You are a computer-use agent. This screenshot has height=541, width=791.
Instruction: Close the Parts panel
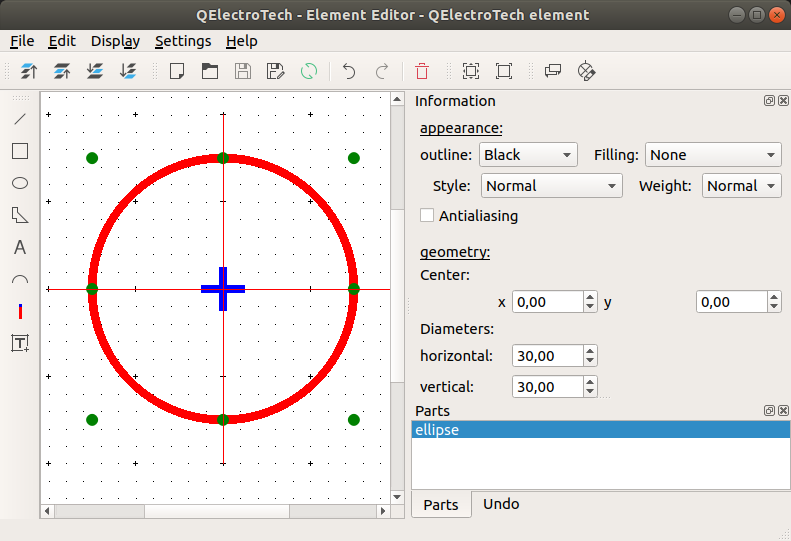783,410
